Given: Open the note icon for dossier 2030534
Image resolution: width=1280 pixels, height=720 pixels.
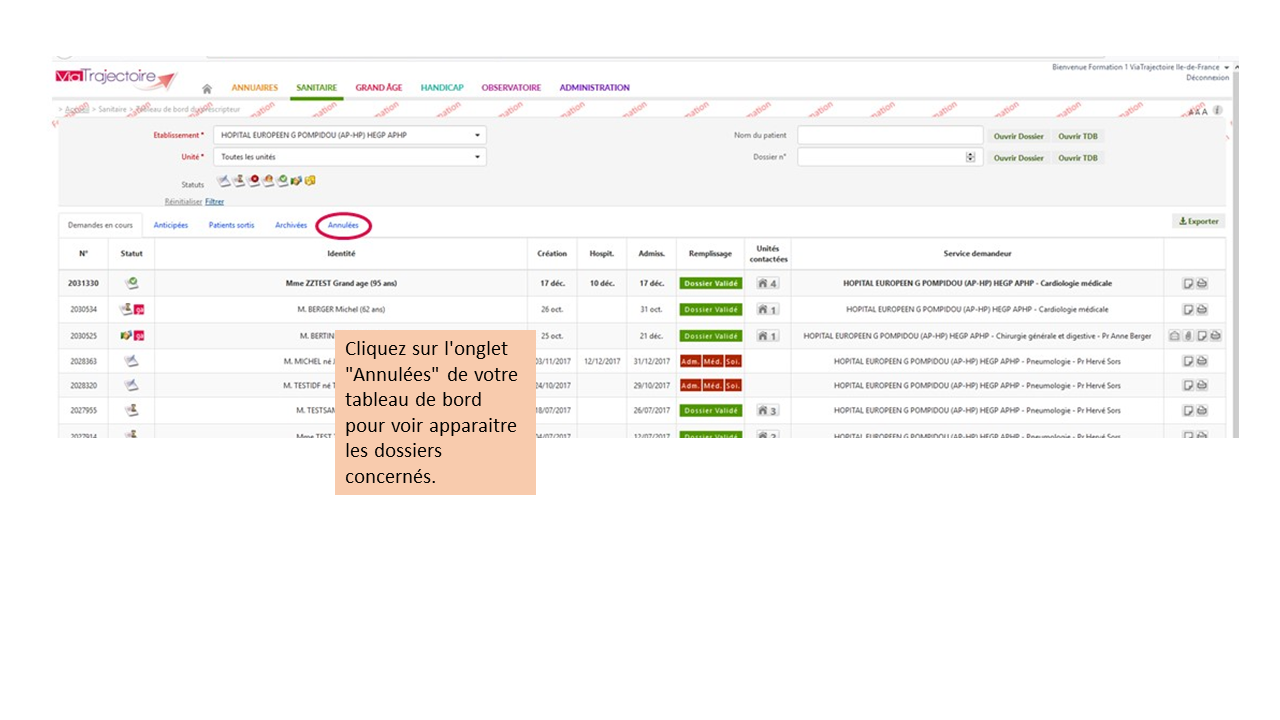Looking at the screenshot, I should pyautogui.click(x=1188, y=310).
